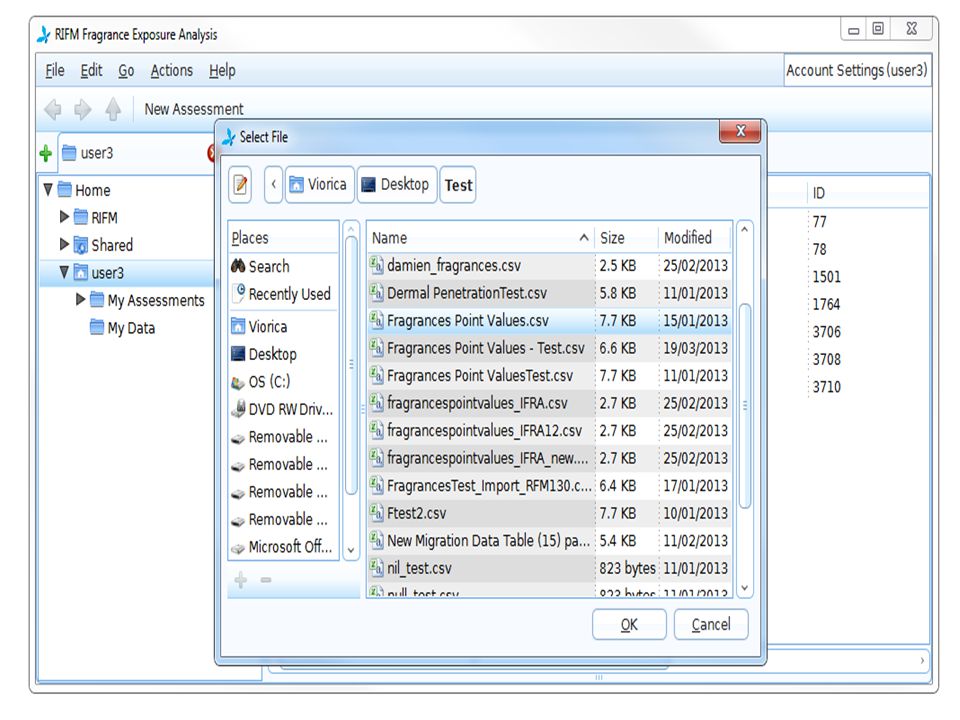This screenshot has height=720, width=960.
Task: Click the file list vertical scrollbar thumb
Action: pyautogui.click(x=744, y=406)
